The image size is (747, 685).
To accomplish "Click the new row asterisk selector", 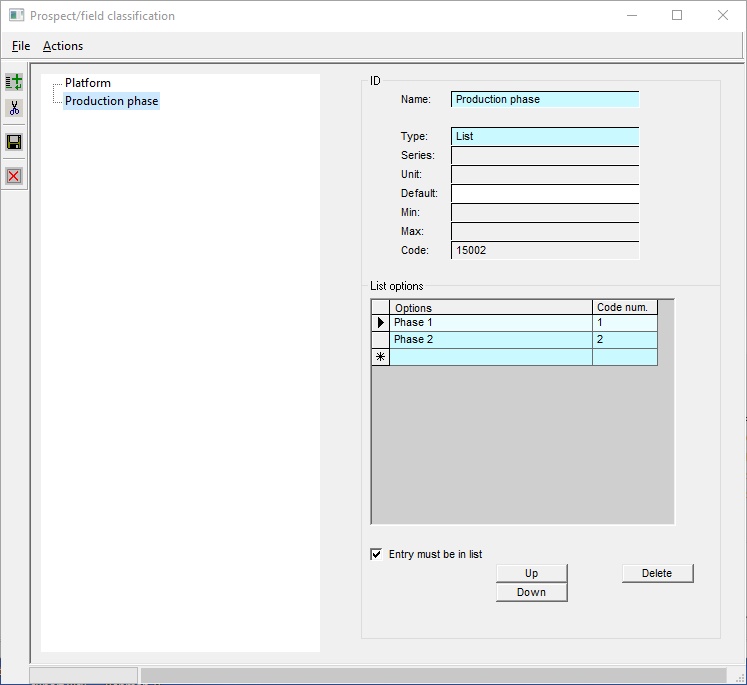I will pos(380,357).
